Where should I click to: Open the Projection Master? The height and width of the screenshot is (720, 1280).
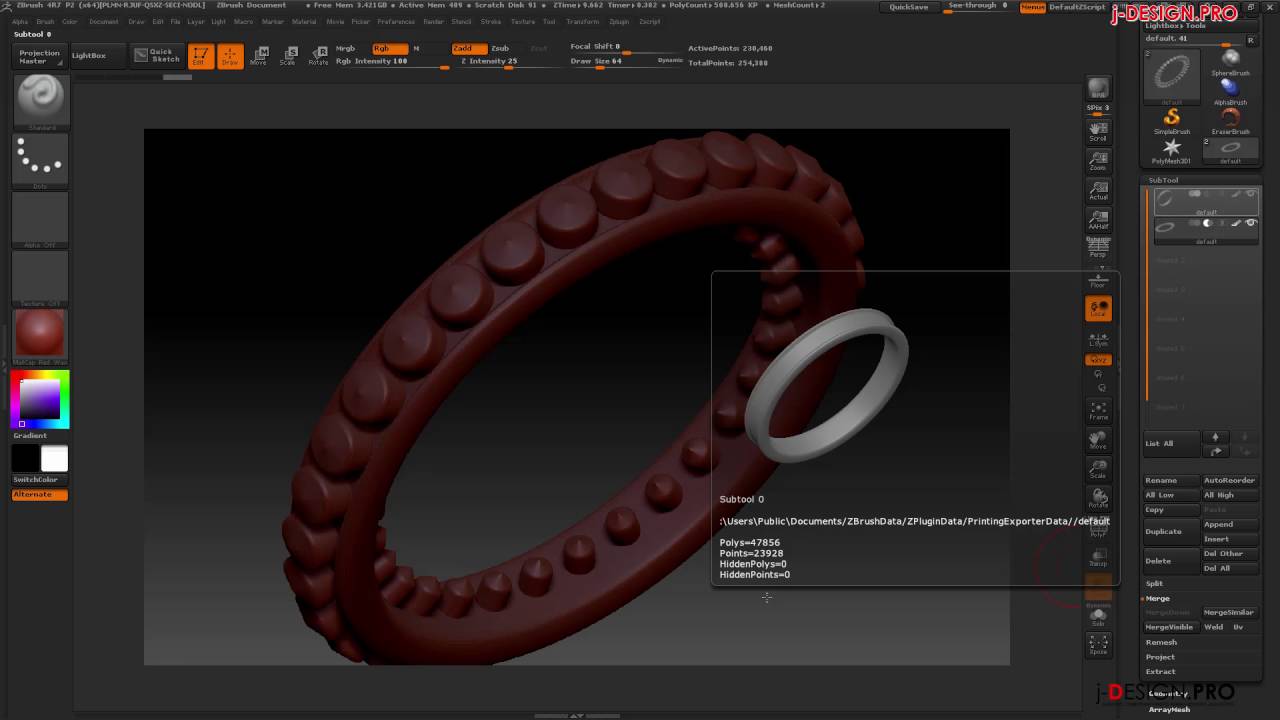[x=40, y=56]
